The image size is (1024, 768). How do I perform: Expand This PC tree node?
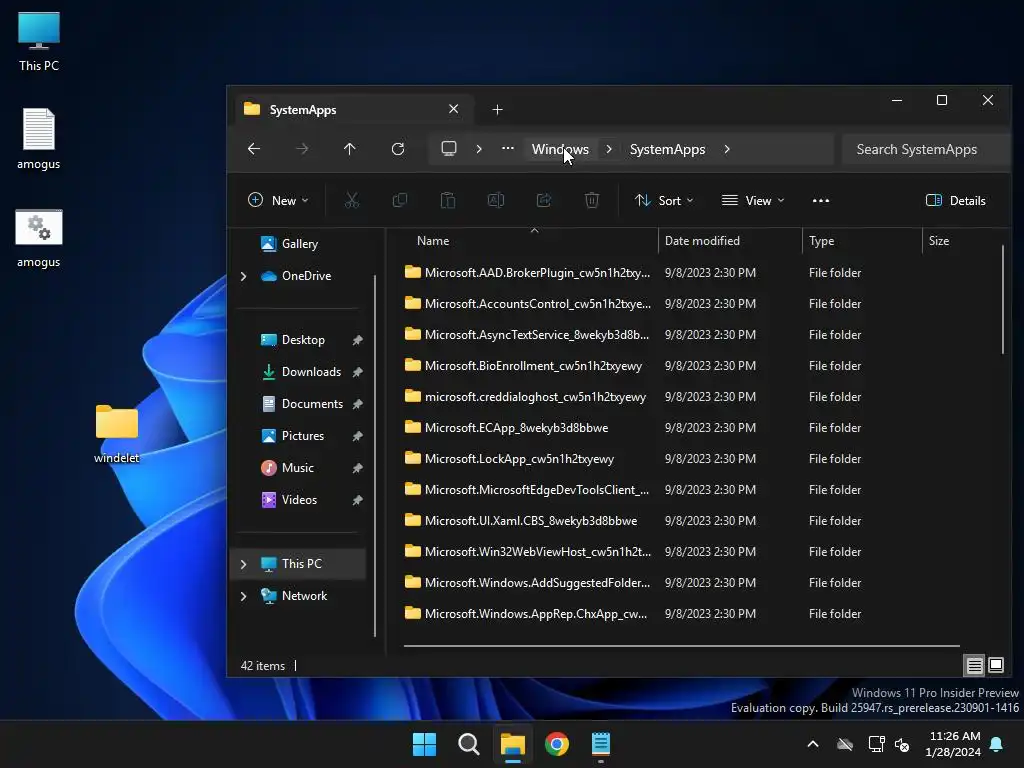click(x=244, y=564)
